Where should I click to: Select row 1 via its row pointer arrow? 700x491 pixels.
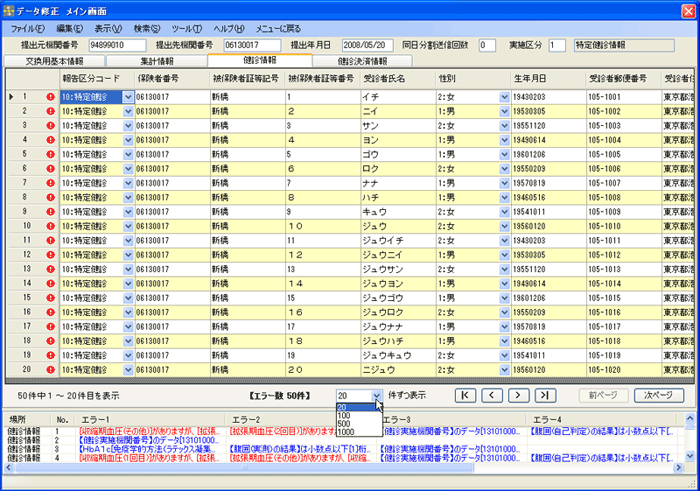tap(11, 97)
